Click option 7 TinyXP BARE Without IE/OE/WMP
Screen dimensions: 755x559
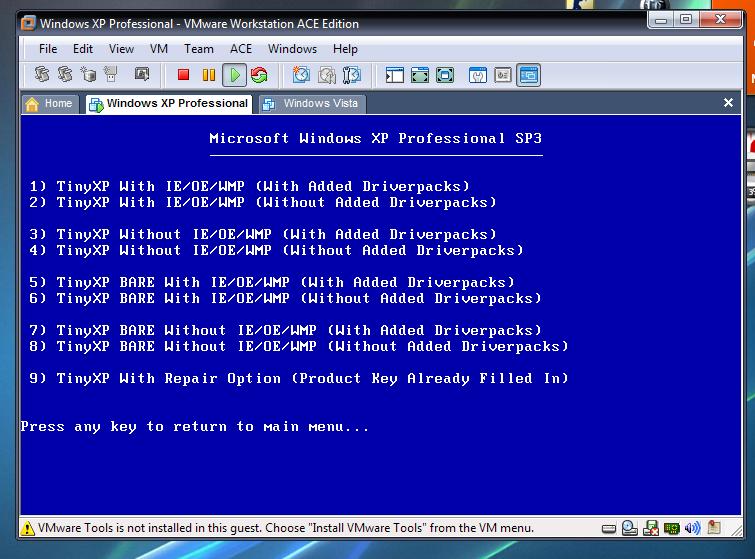[x=286, y=330]
